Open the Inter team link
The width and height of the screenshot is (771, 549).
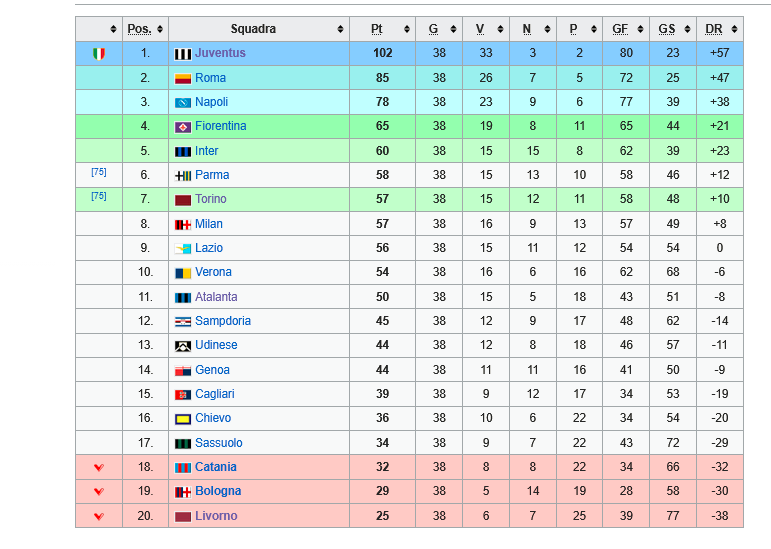point(206,151)
